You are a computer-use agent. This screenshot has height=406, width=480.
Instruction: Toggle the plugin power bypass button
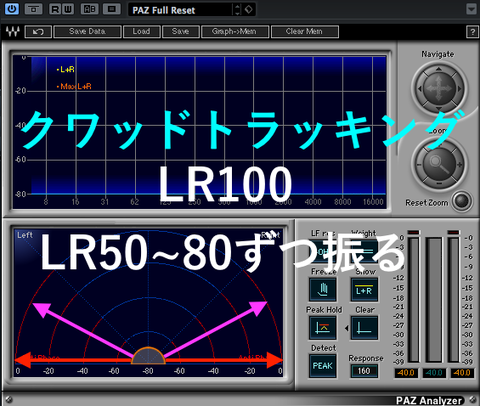[12, 9]
